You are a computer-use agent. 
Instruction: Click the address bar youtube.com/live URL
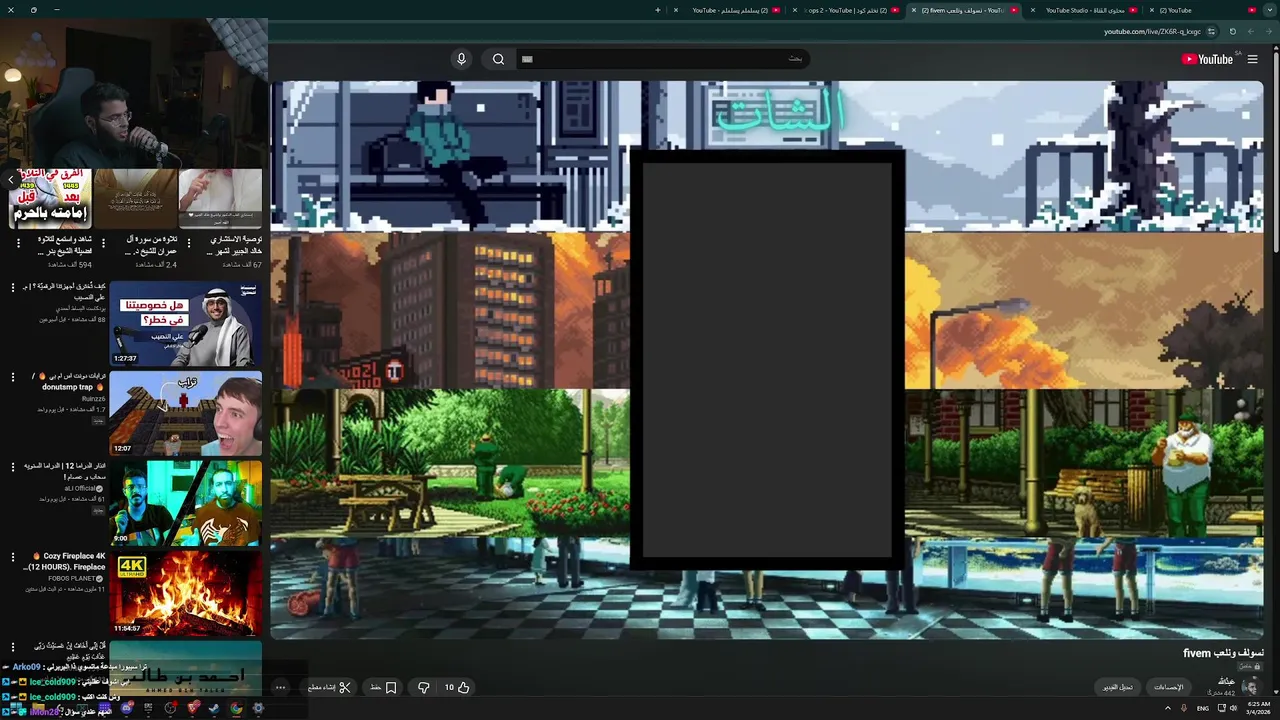click(1152, 31)
